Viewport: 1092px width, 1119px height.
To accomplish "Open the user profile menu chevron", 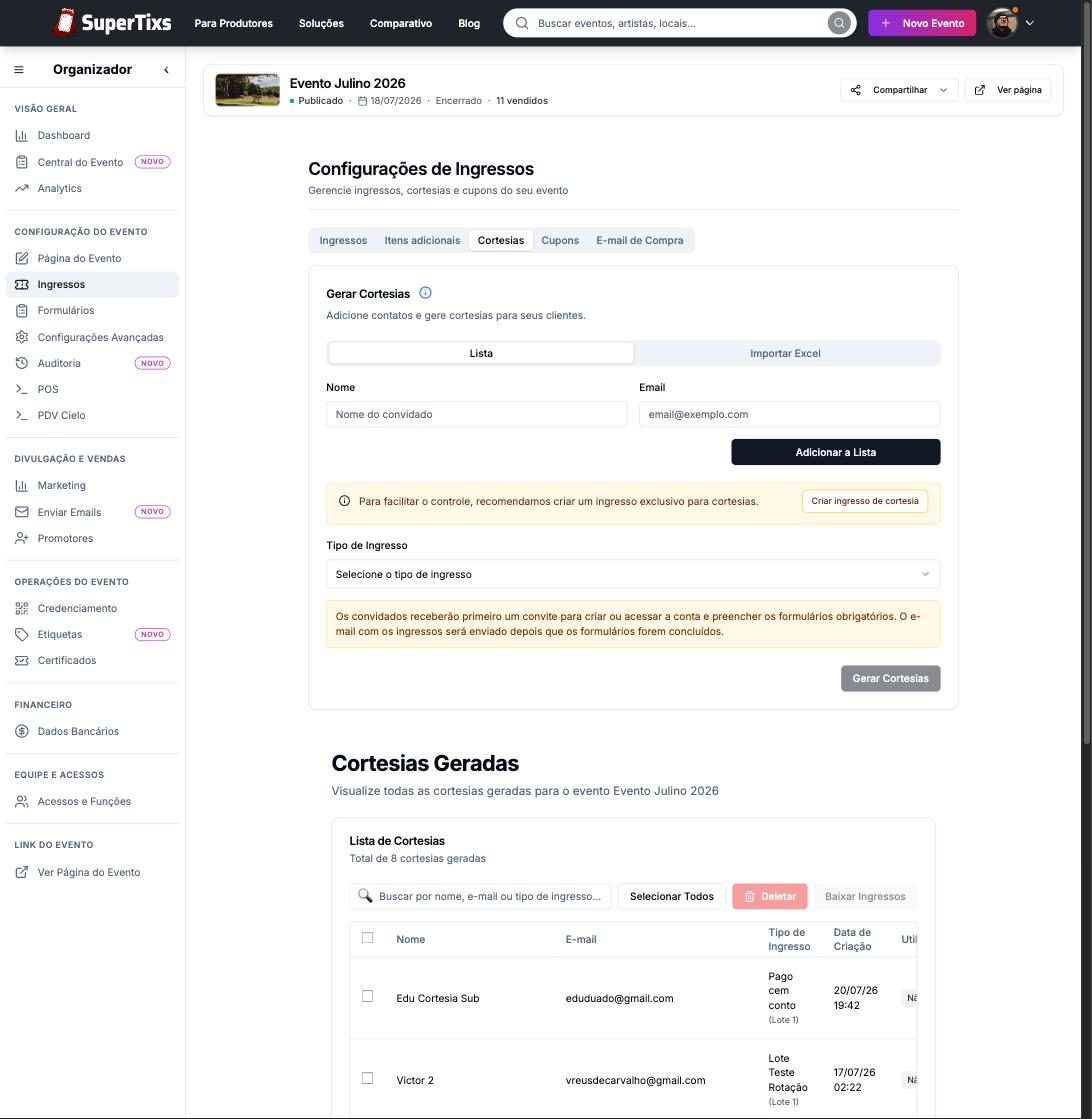I will (1030, 23).
